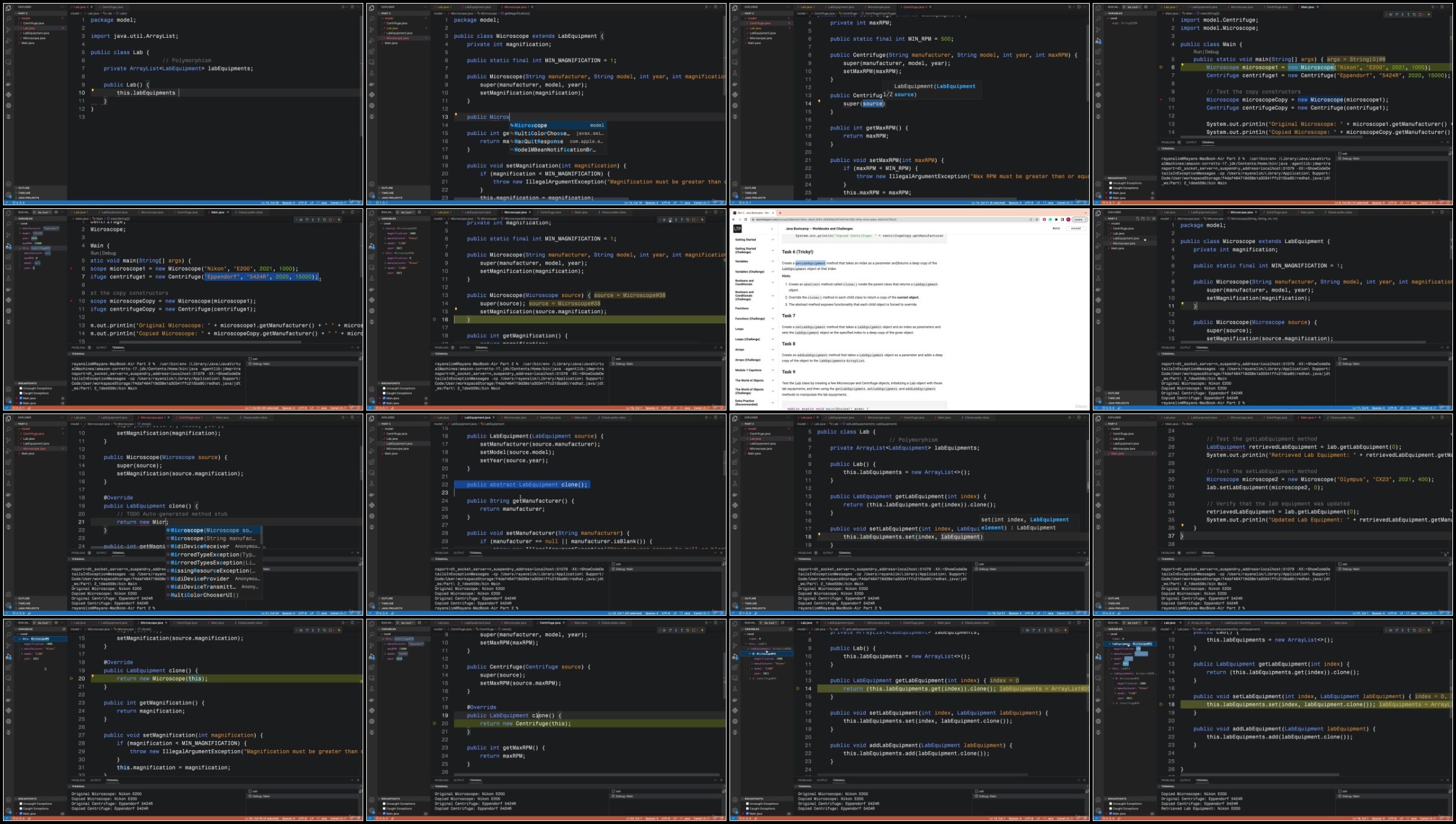Open Extensions view in the 'package model' Lab.java frame
Image resolution: width=1456 pixels, height=824 pixels.
(8, 51)
